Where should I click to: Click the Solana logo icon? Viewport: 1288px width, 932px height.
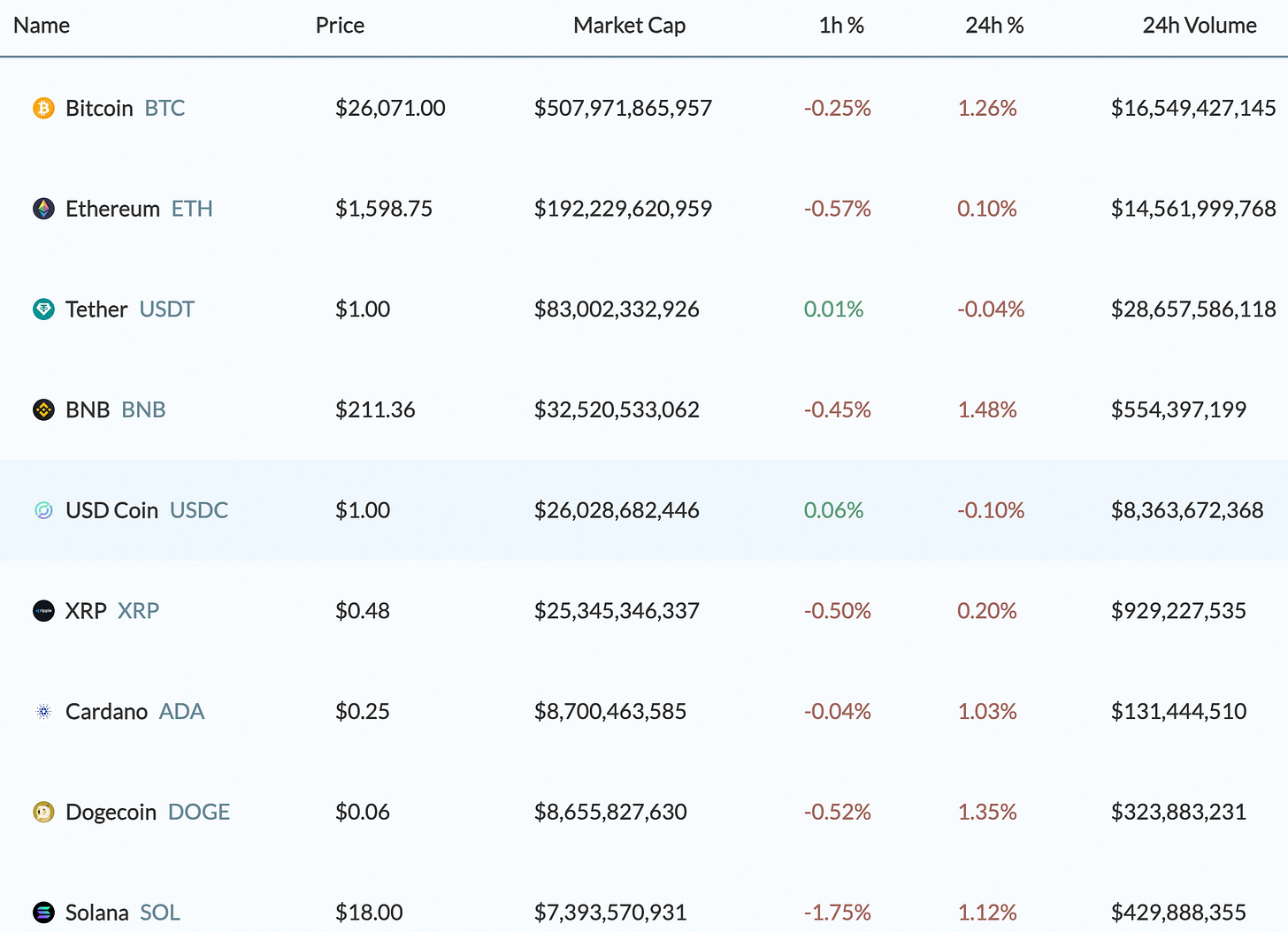(43, 913)
